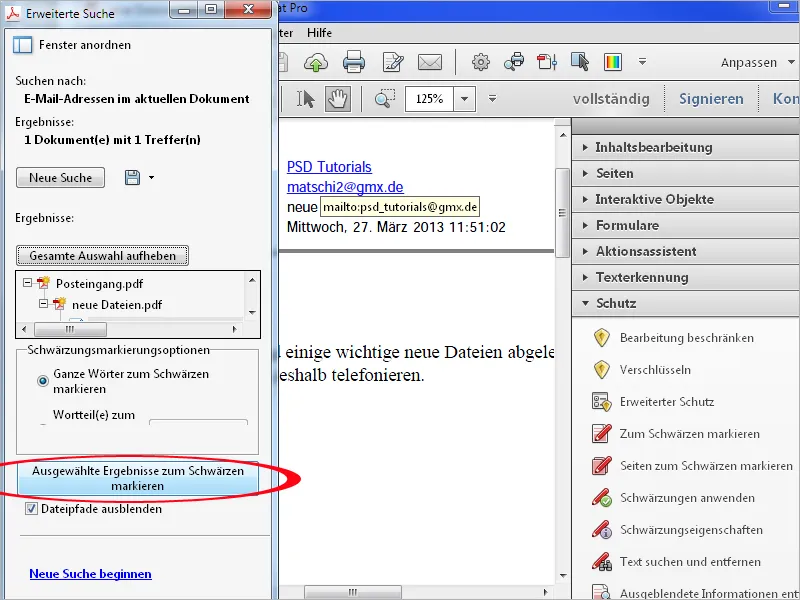Select the text selection cursor tool
The image size is (800, 600).
point(306,98)
